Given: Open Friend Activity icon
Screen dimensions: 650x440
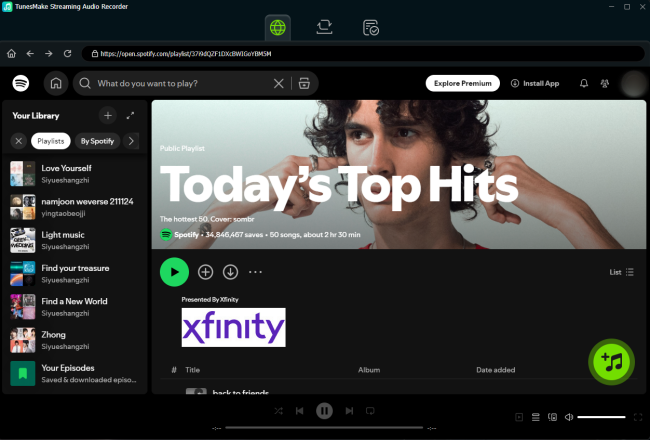Looking at the screenshot, I should pos(605,83).
